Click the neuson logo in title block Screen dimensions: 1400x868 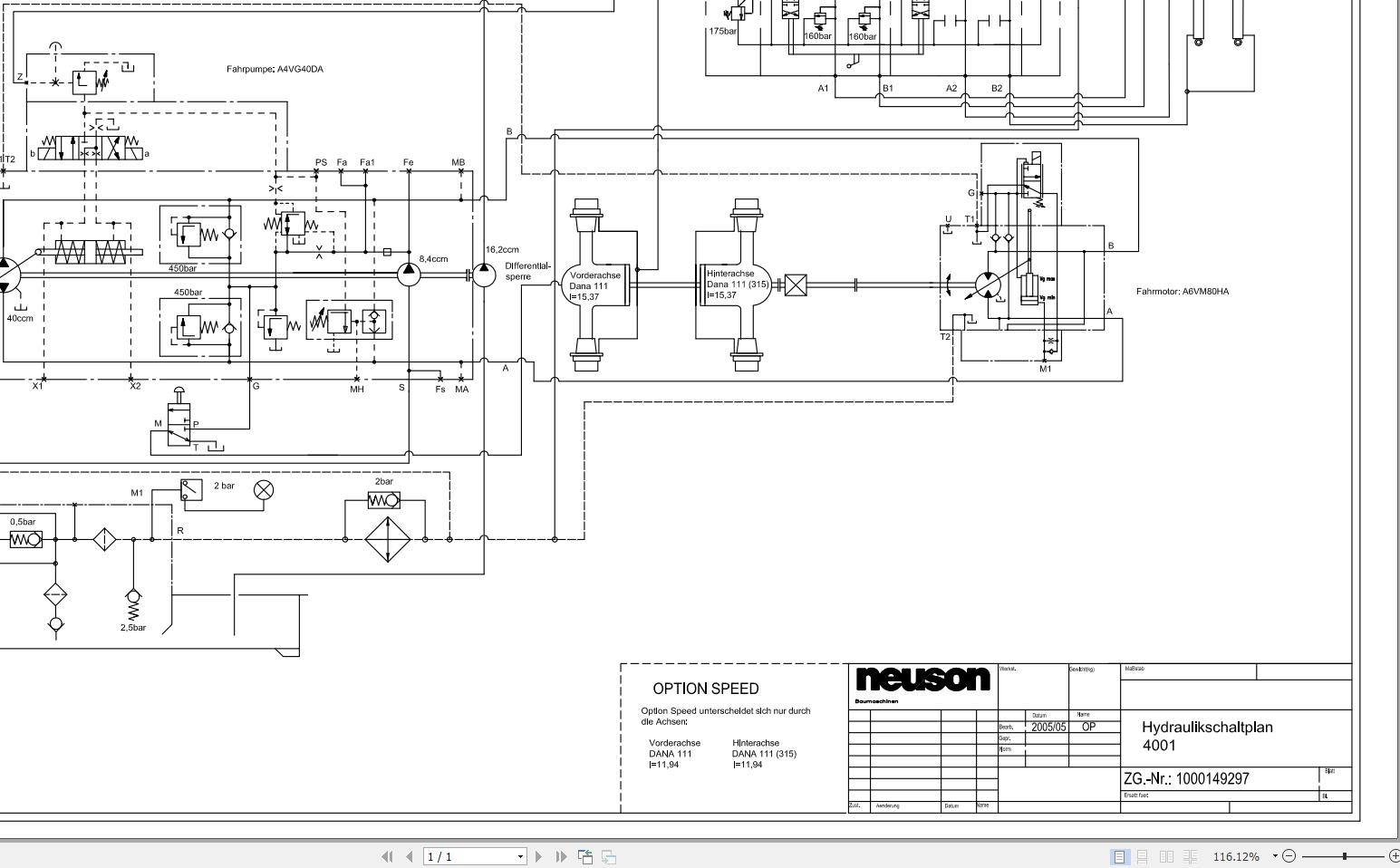tap(922, 680)
